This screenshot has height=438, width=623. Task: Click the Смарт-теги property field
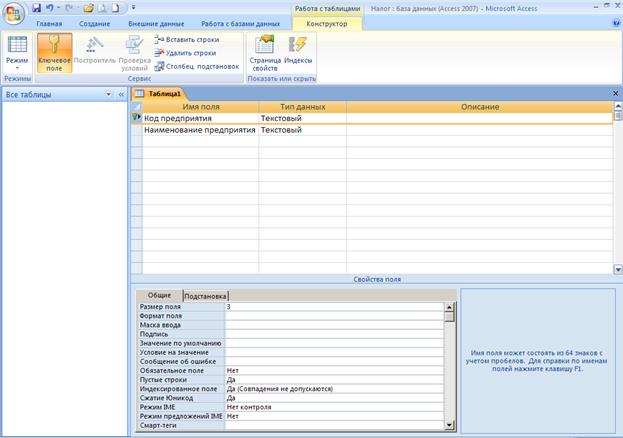pos(334,426)
